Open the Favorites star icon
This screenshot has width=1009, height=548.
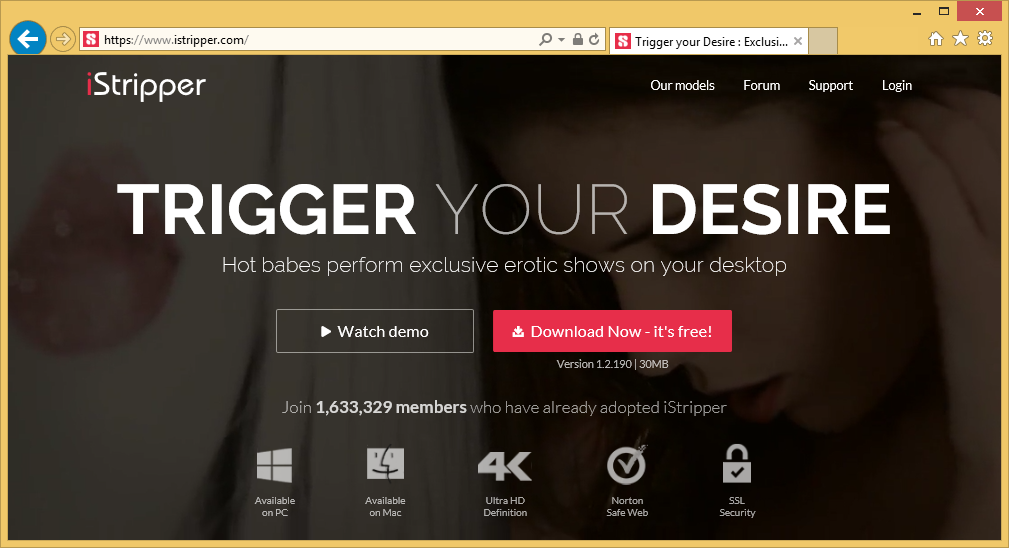(x=960, y=39)
